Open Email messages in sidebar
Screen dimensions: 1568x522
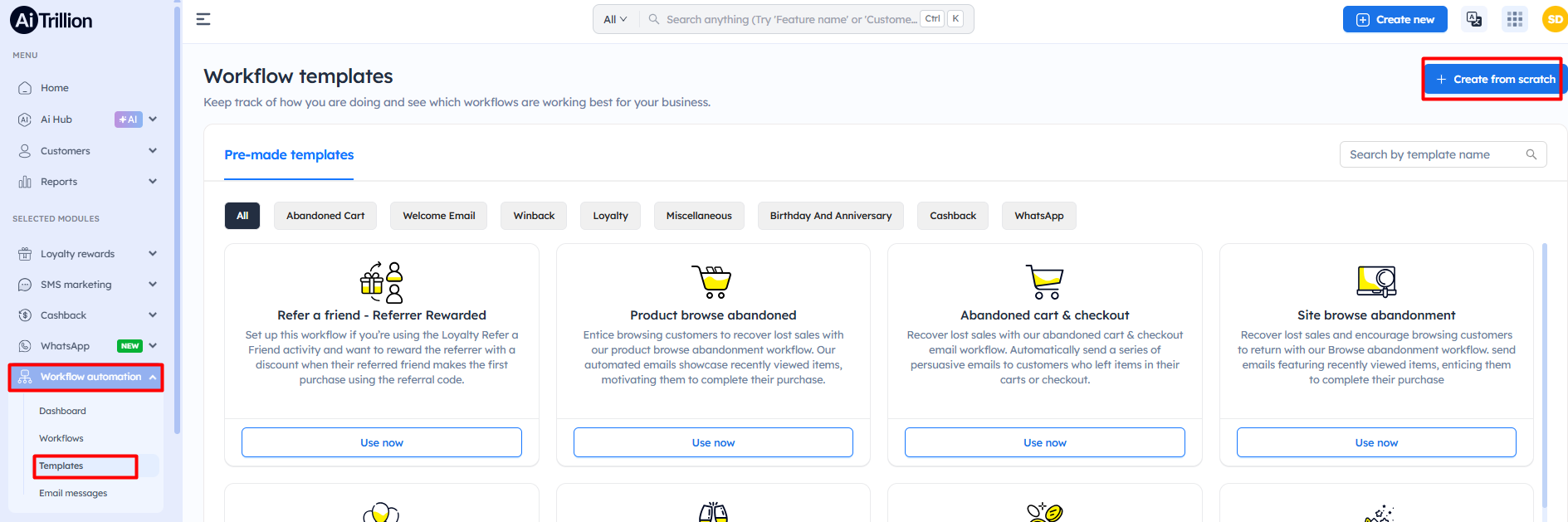[x=73, y=493]
